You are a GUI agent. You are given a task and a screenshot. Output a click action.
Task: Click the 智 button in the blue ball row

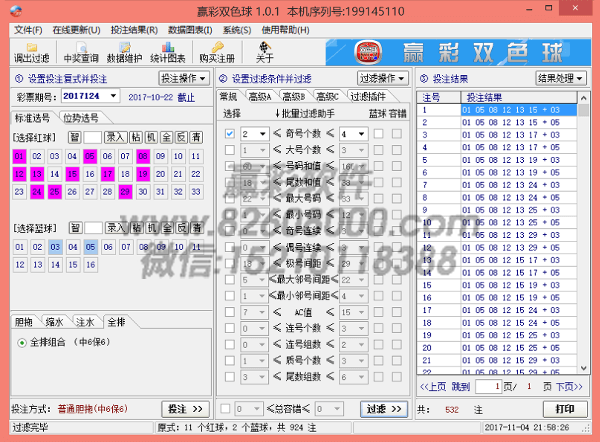coord(75,228)
